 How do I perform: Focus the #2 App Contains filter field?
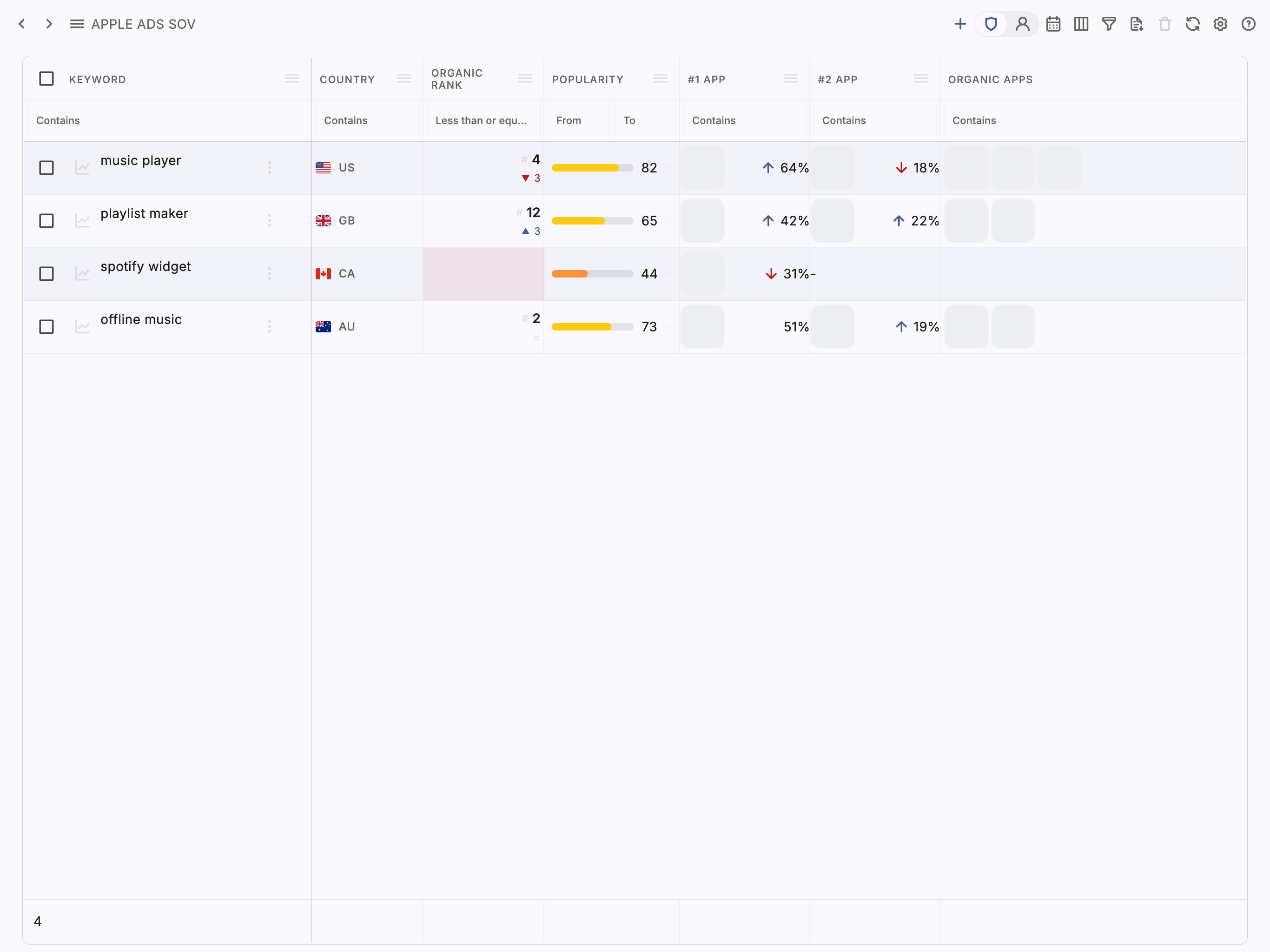[x=875, y=120]
